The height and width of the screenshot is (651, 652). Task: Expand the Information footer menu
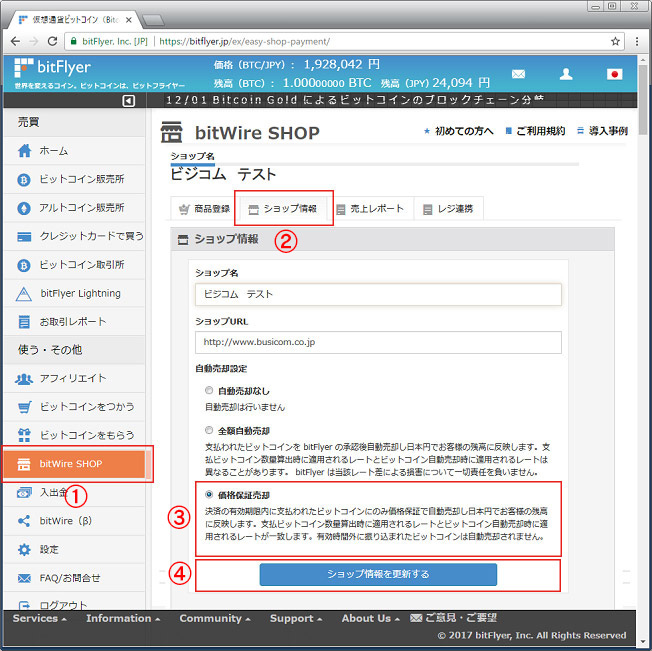123,618
